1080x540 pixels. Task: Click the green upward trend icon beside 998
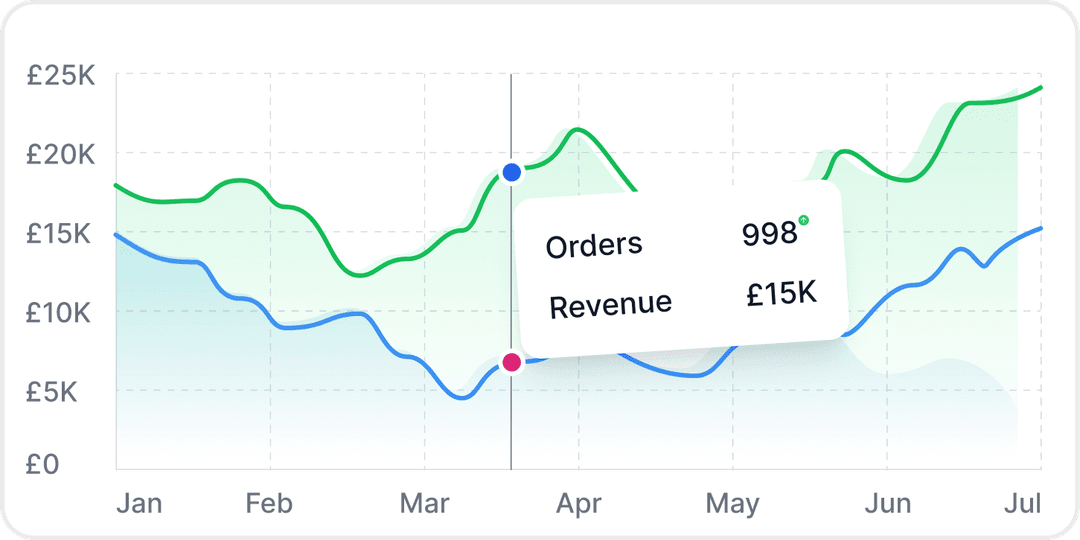click(804, 220)
